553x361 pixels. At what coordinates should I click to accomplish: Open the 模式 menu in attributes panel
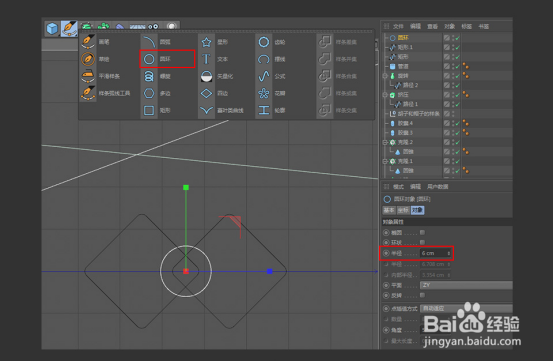point(398,186)
